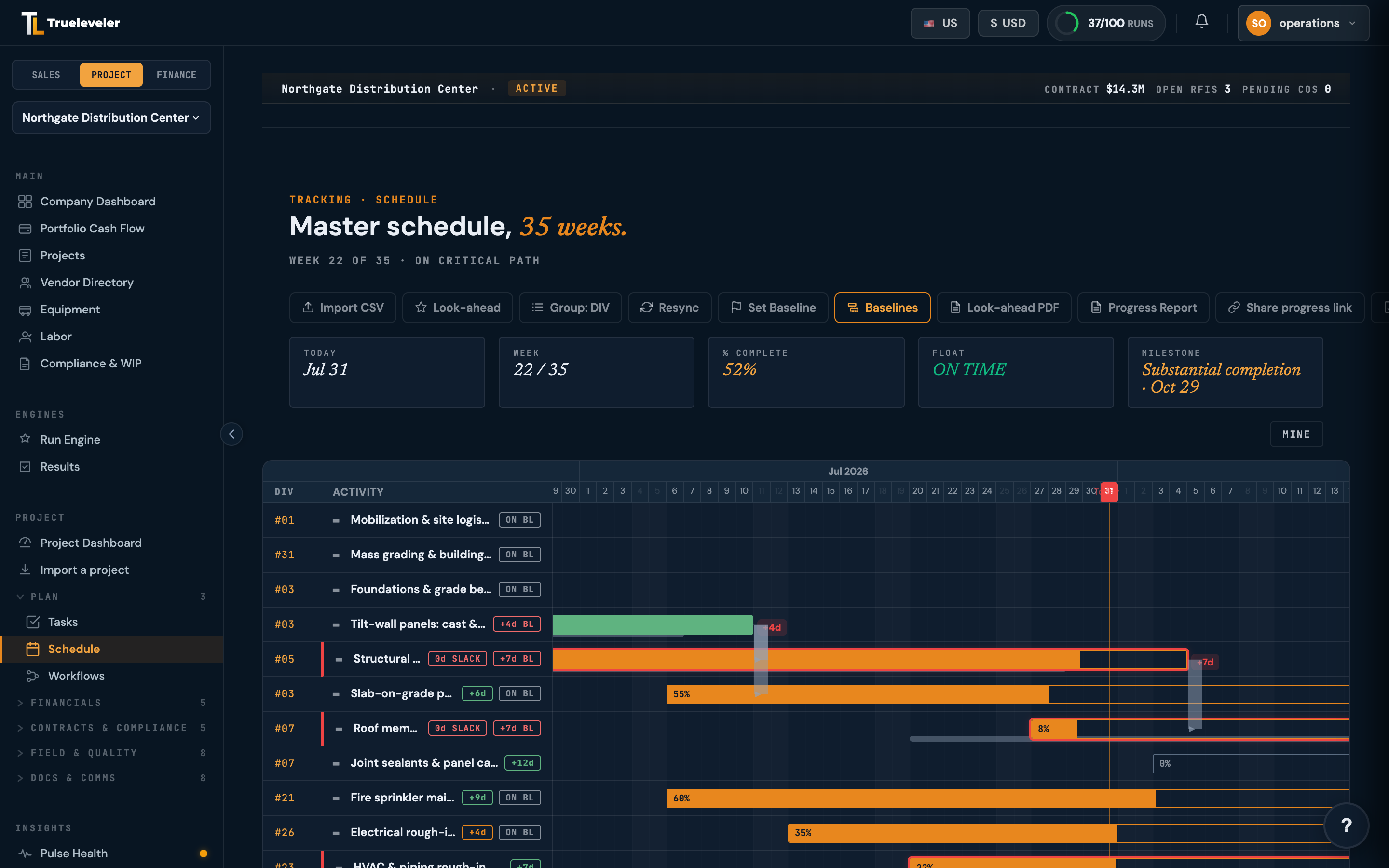
Task: Click the Projects document icon
Action: tap(25, 256)
